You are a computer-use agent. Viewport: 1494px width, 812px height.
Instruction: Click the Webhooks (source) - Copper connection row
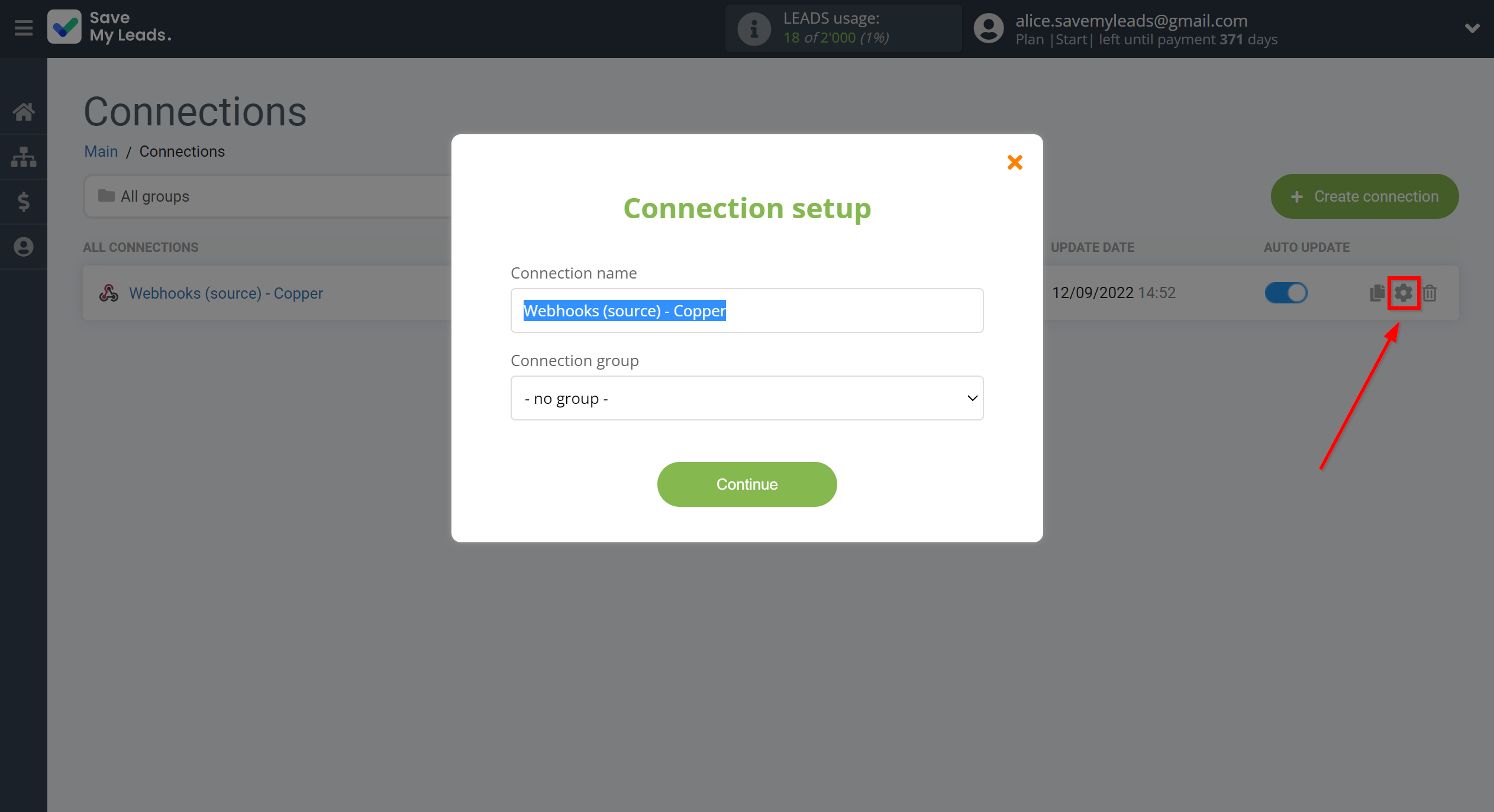click(225, 293)
